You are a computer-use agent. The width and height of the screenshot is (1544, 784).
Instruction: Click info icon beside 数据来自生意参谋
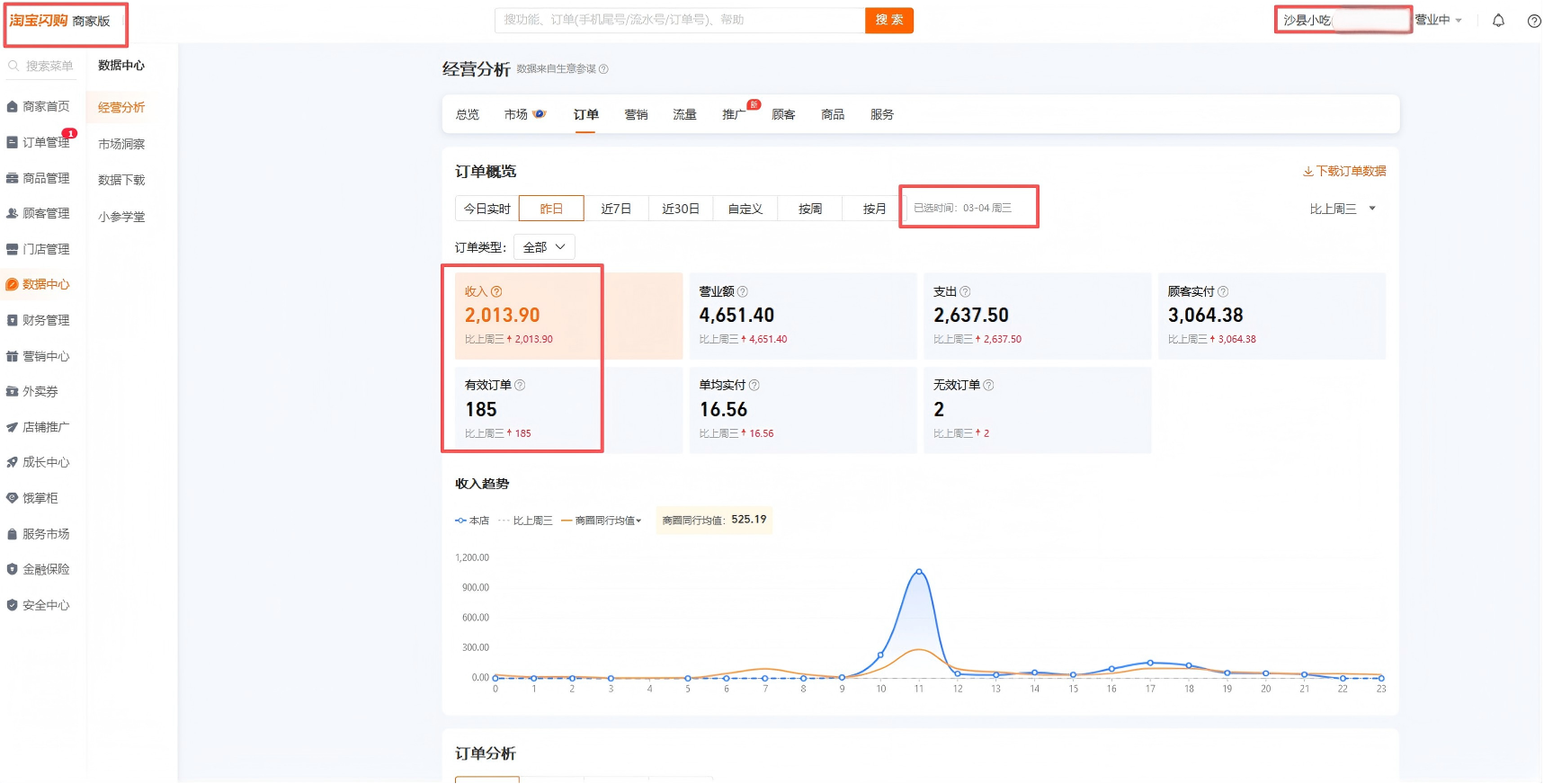pyautogui.click(x=603, y=69)
